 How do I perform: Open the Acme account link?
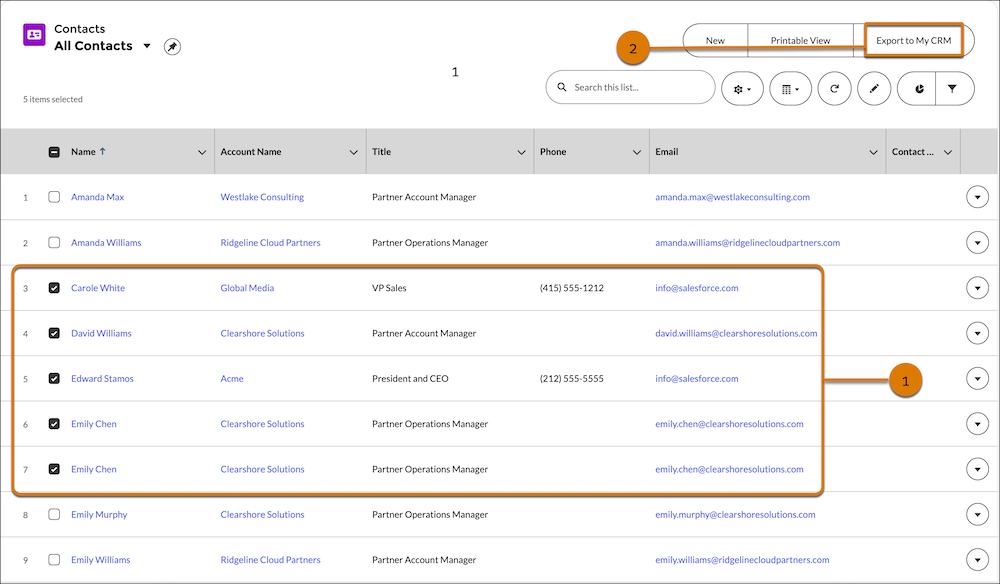[x=232, y=378]
